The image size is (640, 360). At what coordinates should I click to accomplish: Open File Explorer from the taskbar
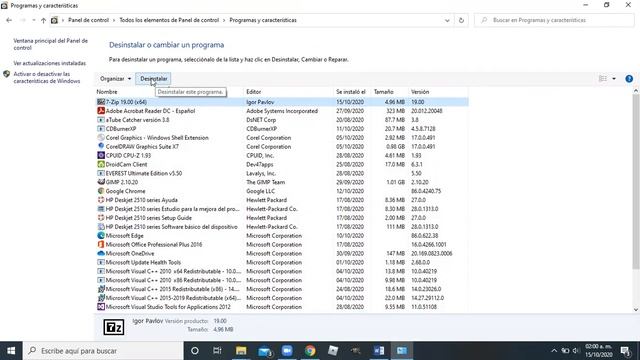point(241,351)
